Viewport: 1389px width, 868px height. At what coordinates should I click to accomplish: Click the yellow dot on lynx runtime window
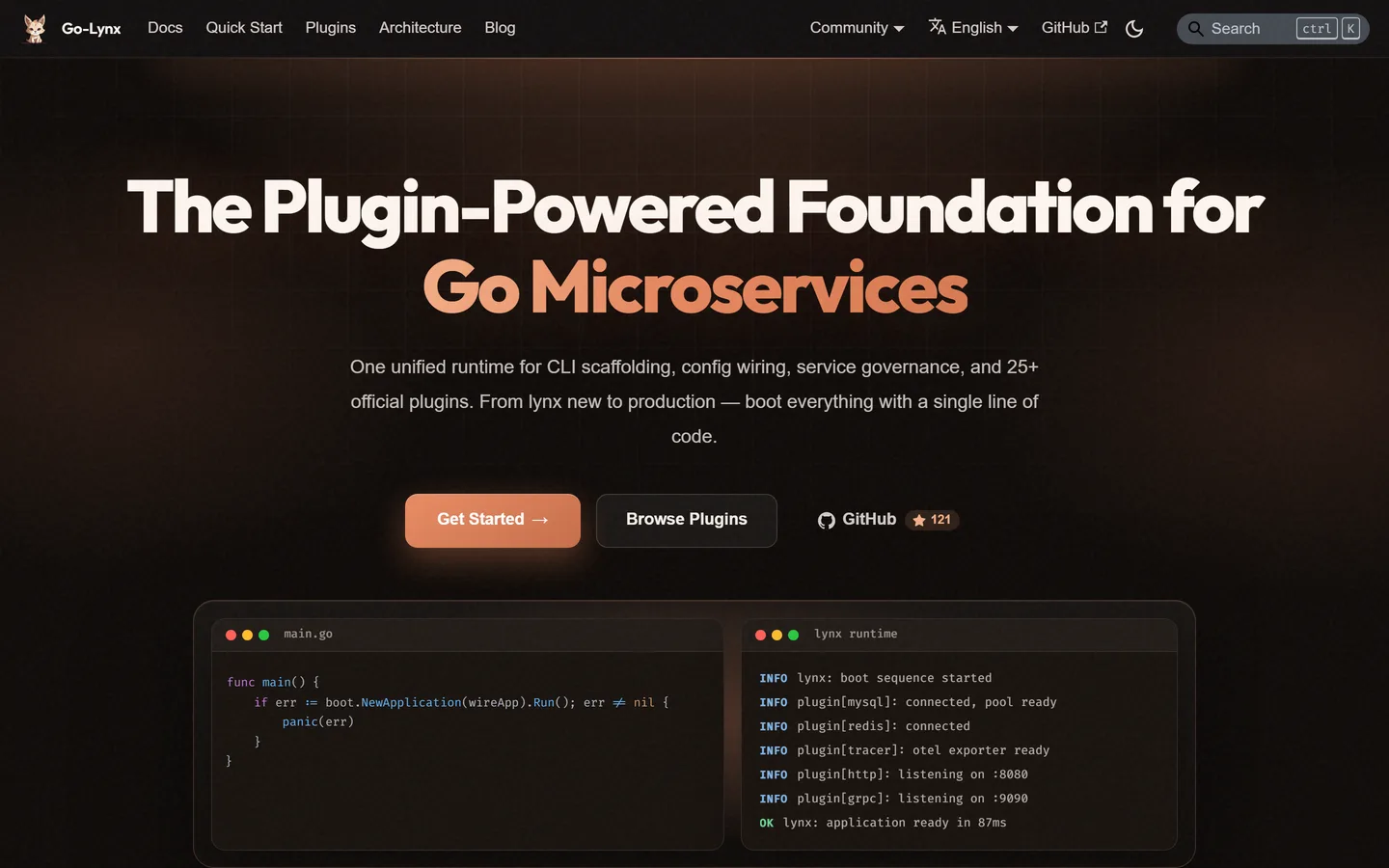tap(777, 635)
